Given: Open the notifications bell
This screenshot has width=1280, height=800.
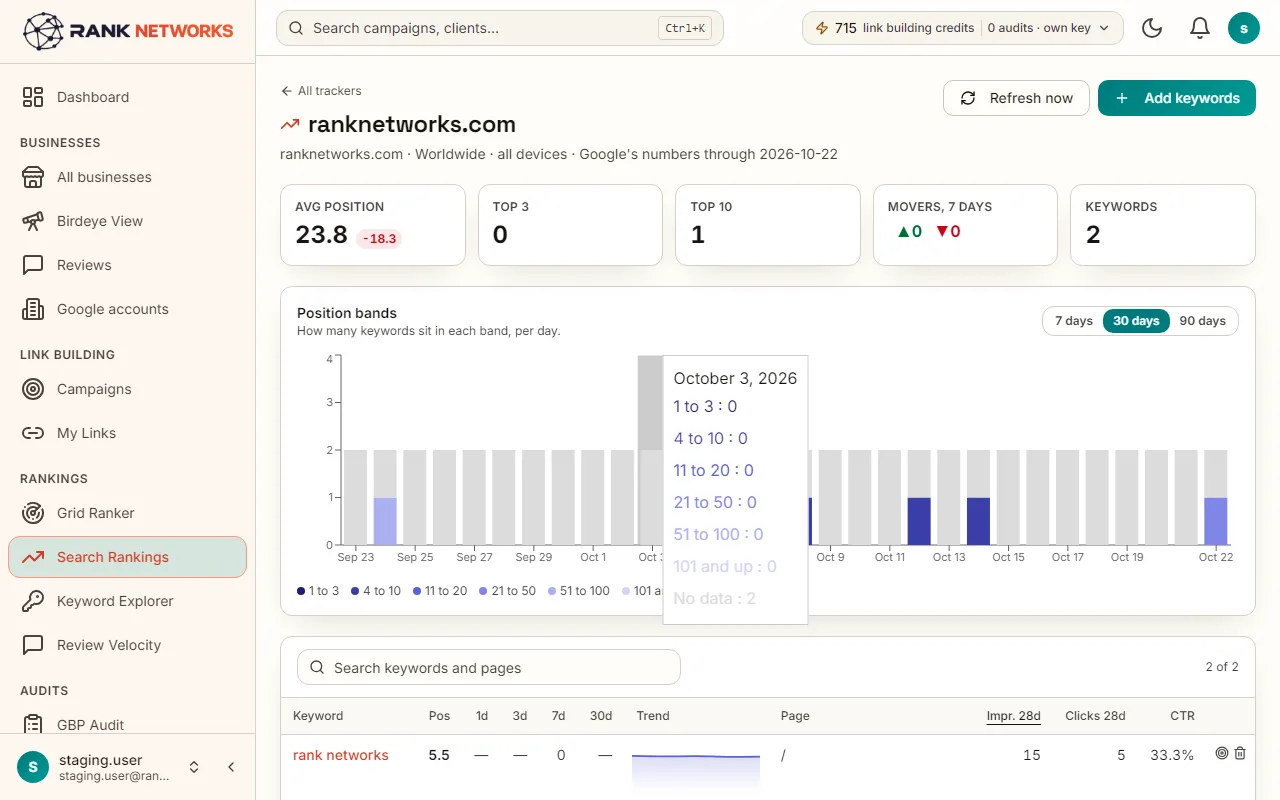Looking at the screenshot, I should click(x=1200, y=28).
